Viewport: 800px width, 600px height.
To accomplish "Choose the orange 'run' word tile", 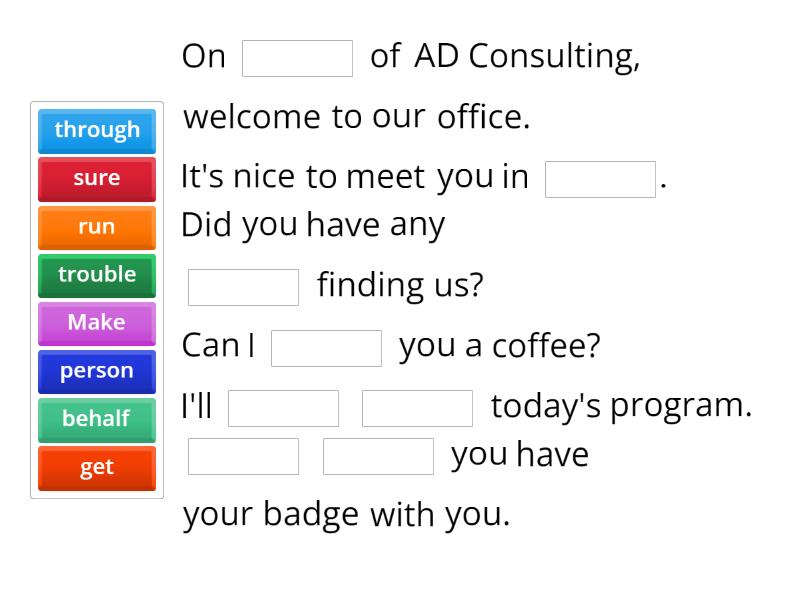I will pos(97,226).
